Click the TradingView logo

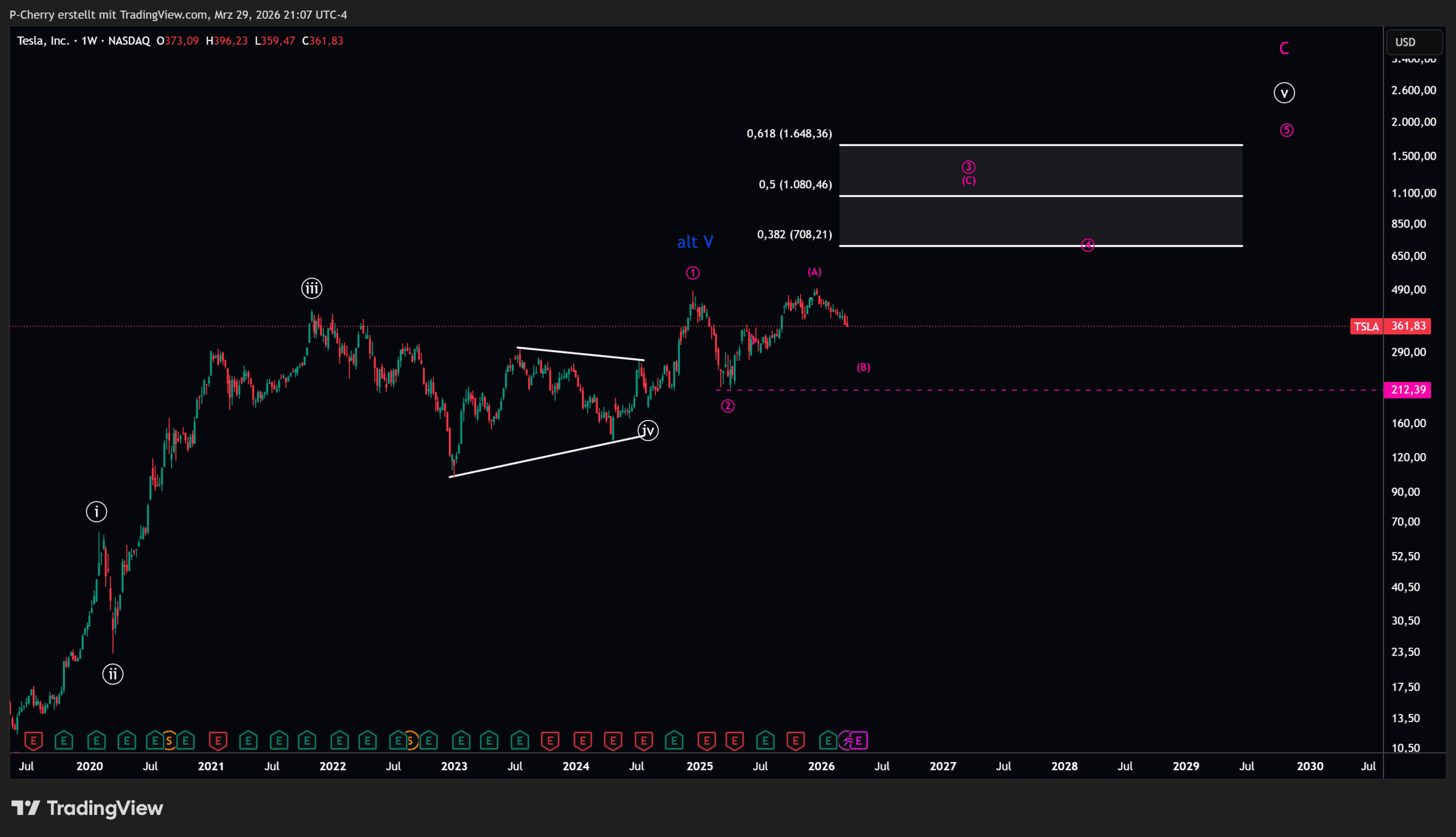pyautogui.click(x=88, y=807)
